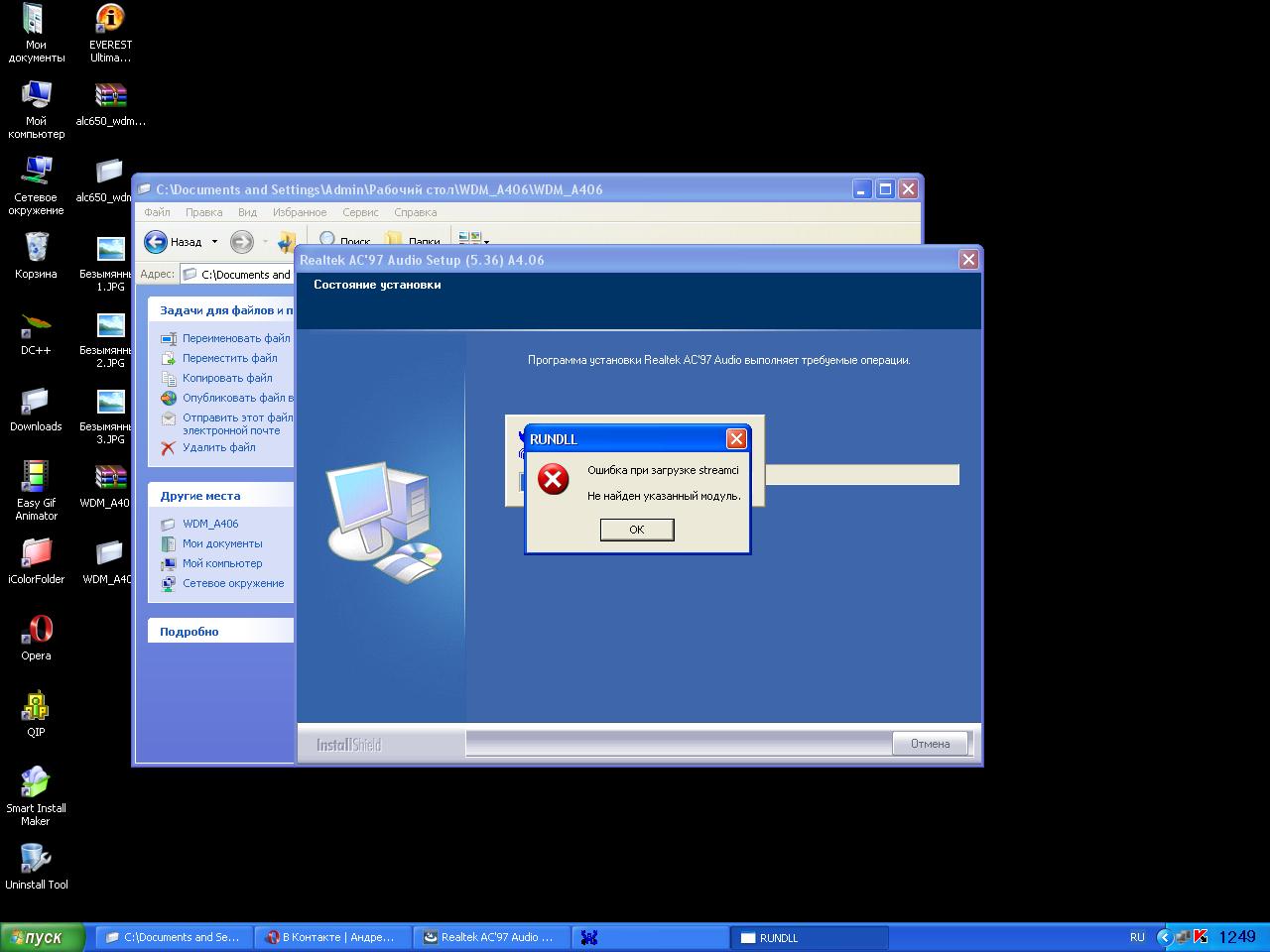
Task: Switch to Realtek AC'97 Audio taskbar button
Action: click(491, 937)
